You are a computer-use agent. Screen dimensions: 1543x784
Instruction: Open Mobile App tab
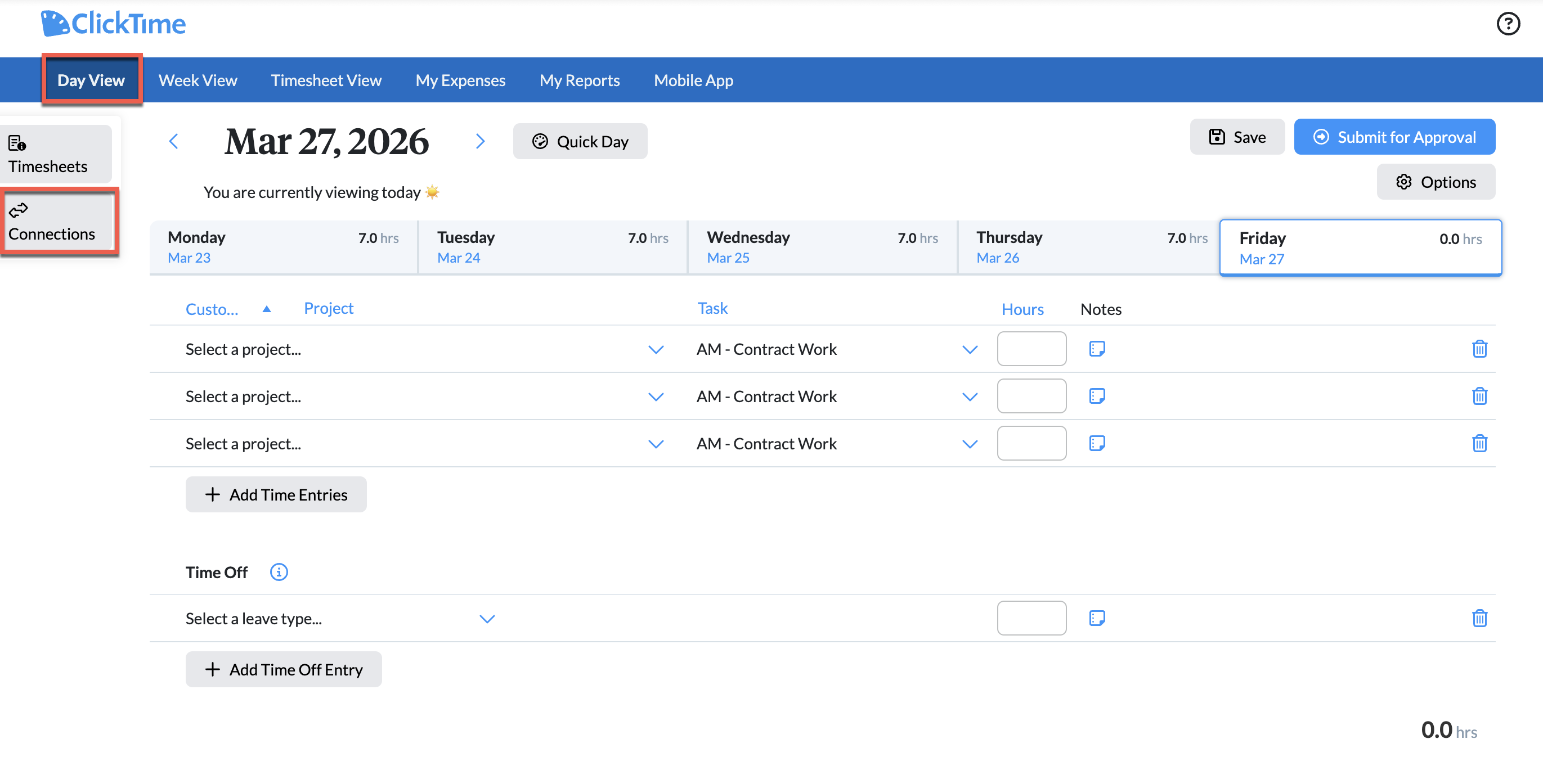(x=693, y=80)
